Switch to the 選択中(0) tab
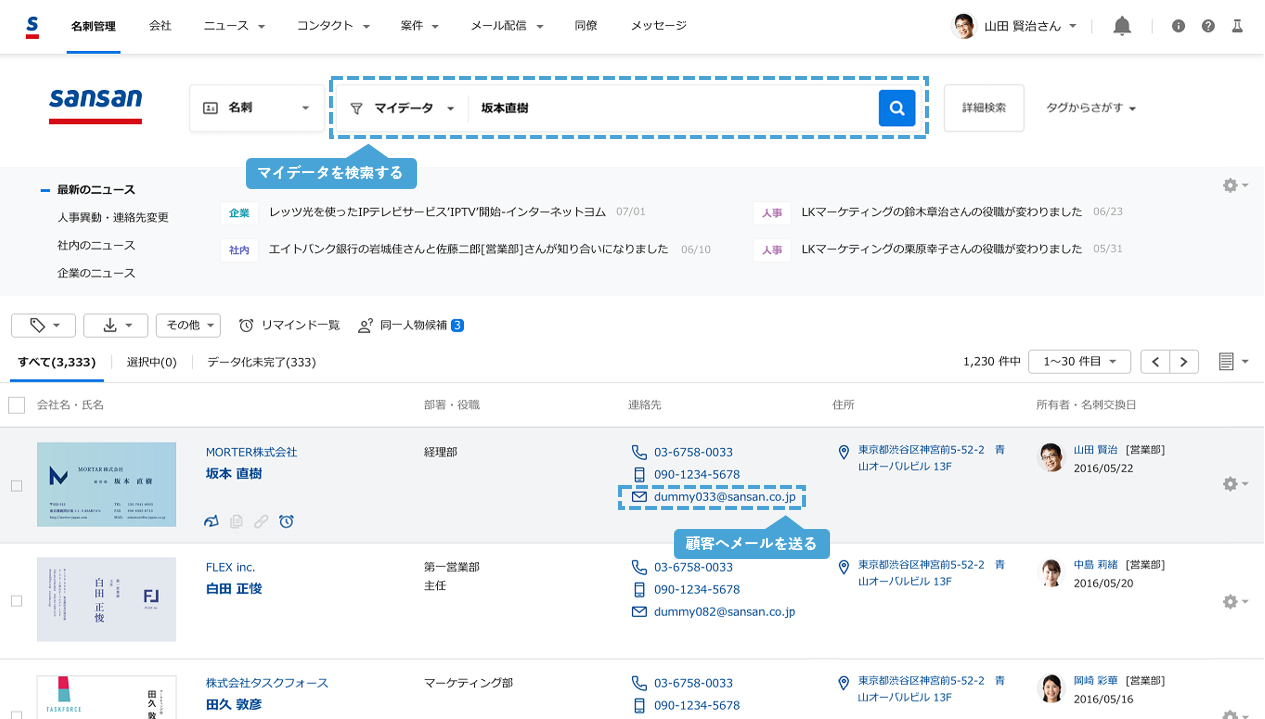The height and width of the screenshot is (719, 1265). point(152,362)
